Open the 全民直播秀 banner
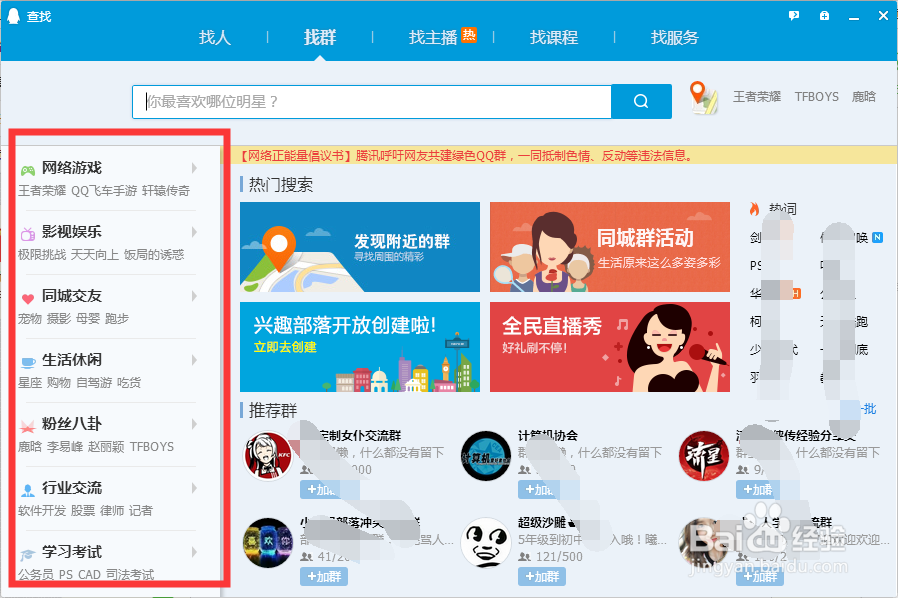The width and height of the screenshot is (898, 598). tap(610, 347)
